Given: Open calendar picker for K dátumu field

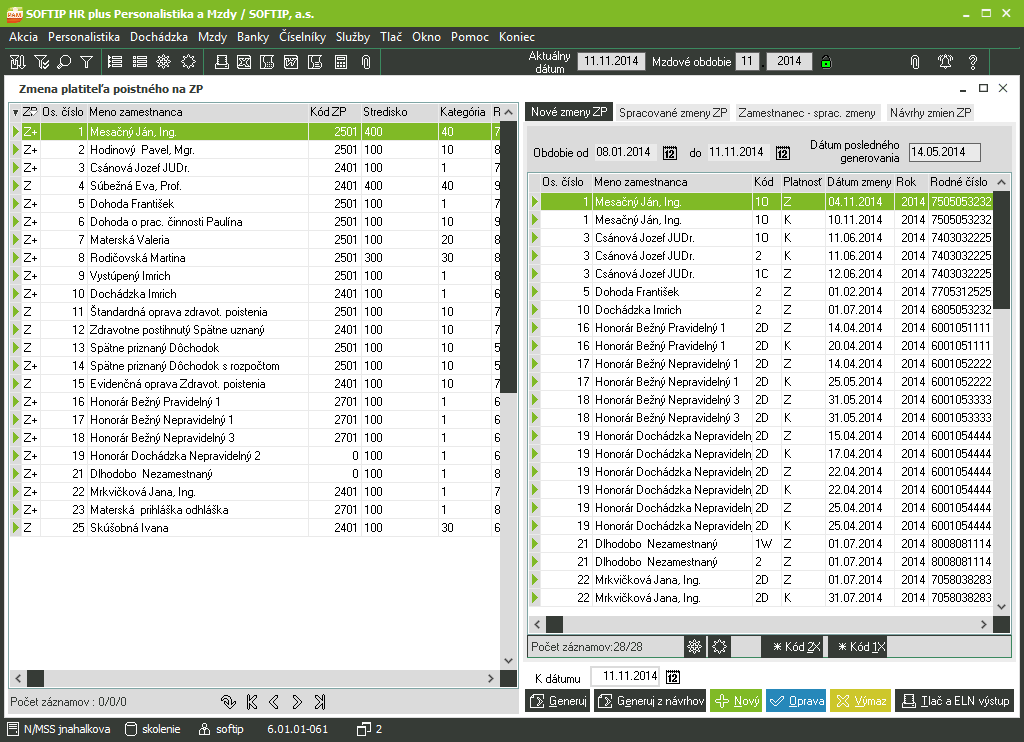Looking at the screenshot, I should pos(672,677).
